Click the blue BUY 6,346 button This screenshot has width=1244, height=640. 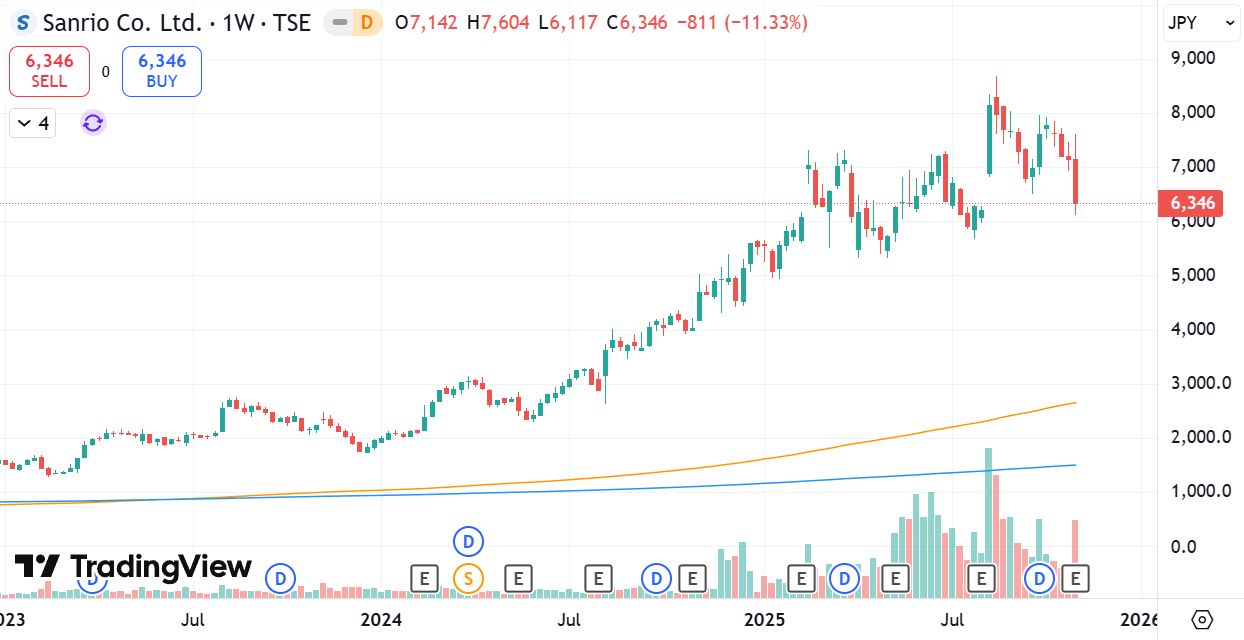click(162, 71)
